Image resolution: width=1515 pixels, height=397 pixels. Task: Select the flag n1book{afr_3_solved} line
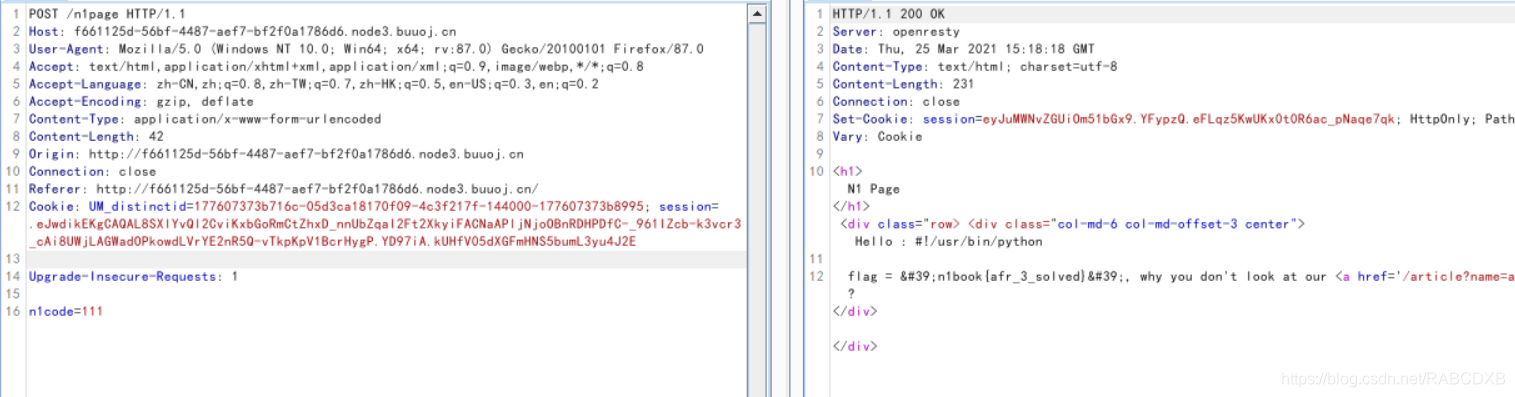pos(1180,276)
